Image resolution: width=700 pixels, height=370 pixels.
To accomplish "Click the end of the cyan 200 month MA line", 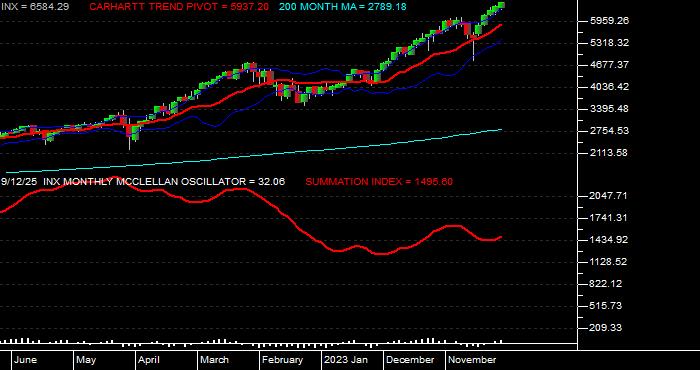I will point(501,130).
